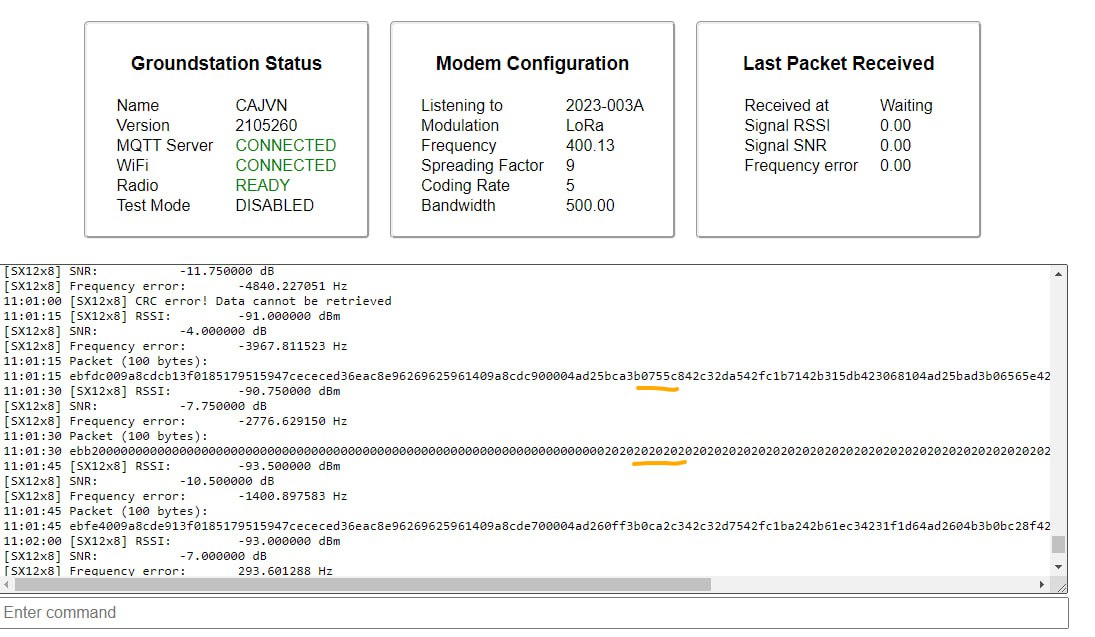The width and height of the screenshot is (1095, 637).
Task: Click the vertical scrollbar thumb in log
Action: (1058, 544)
